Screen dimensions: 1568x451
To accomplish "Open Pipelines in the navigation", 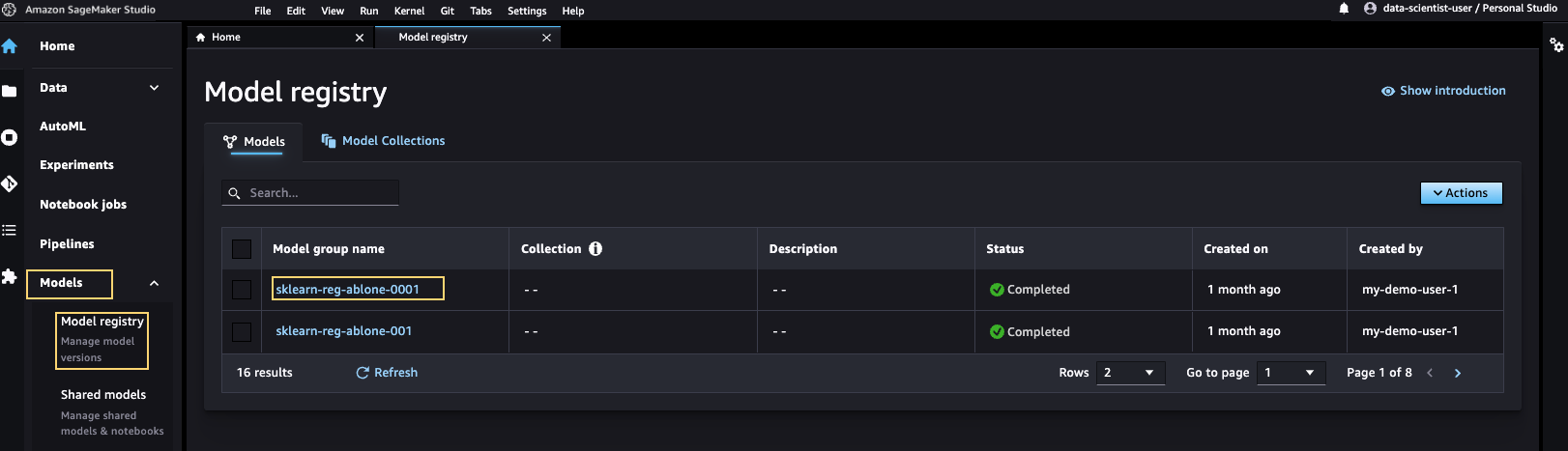I will (x=67, y=244).
